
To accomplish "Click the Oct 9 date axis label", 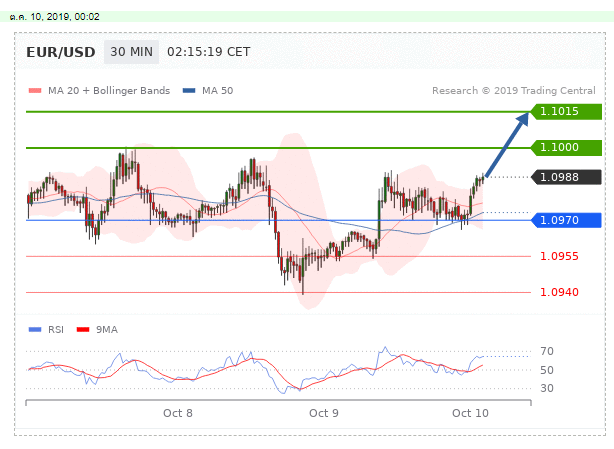I will 323,413.
